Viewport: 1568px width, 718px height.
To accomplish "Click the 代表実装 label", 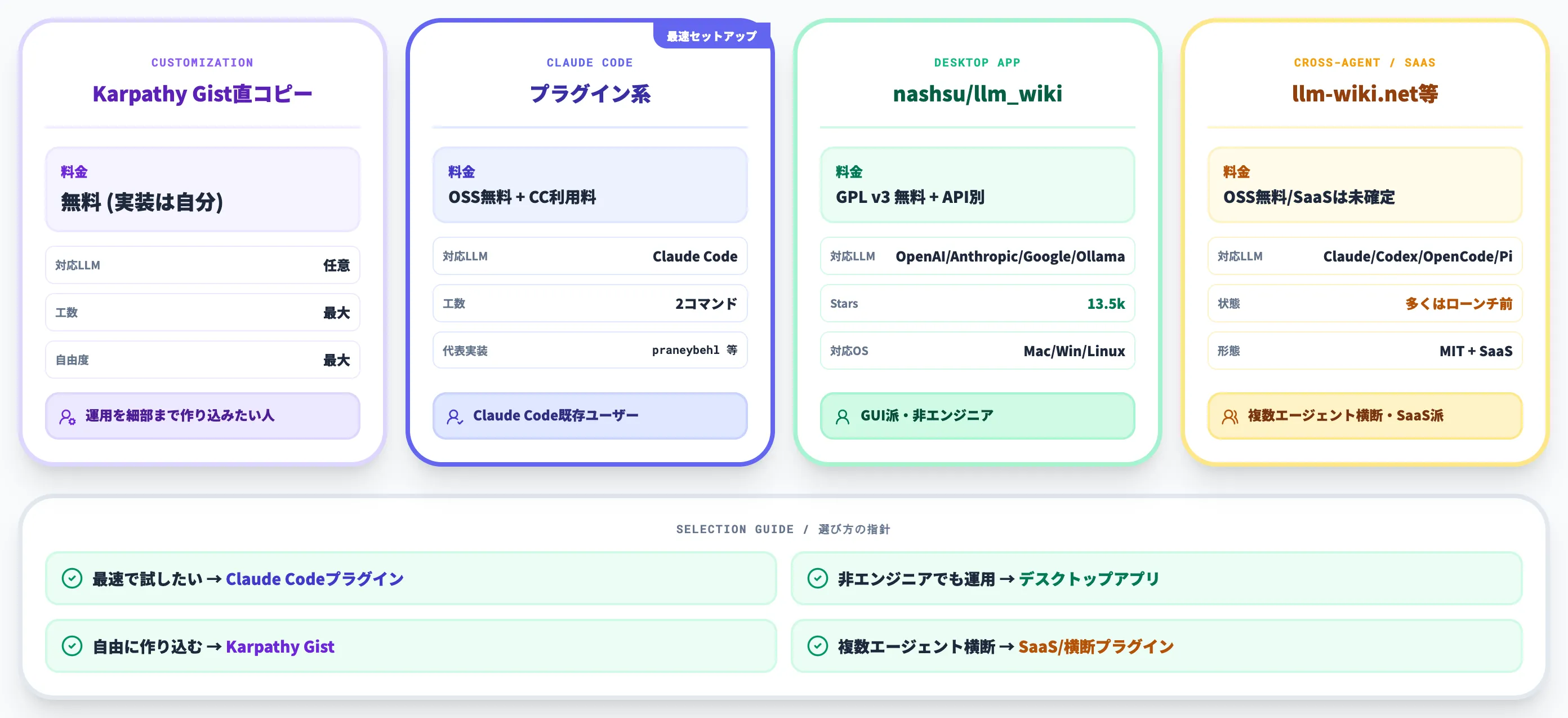I will click(x=465, y=351).
